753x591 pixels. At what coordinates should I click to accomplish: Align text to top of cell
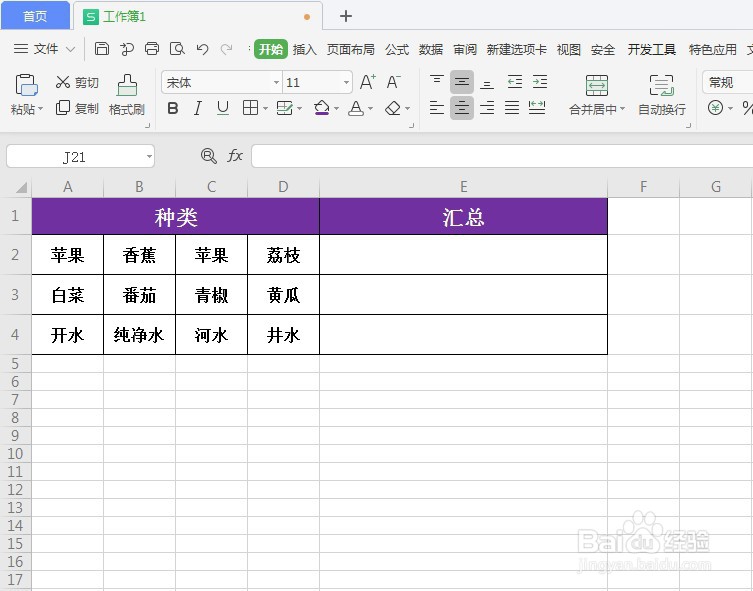coord(437,82)
